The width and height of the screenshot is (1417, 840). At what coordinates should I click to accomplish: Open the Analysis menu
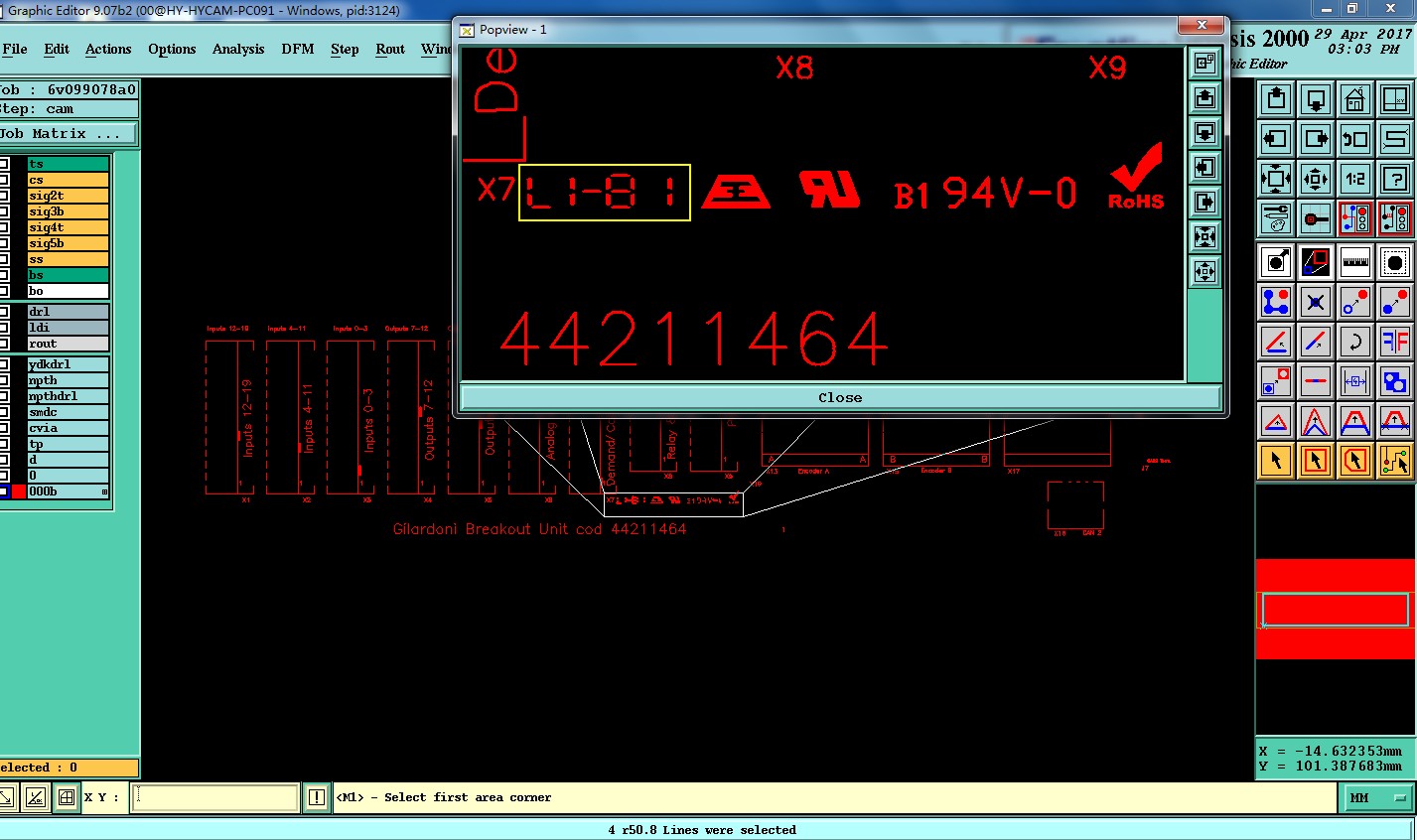tap(238, 49)
